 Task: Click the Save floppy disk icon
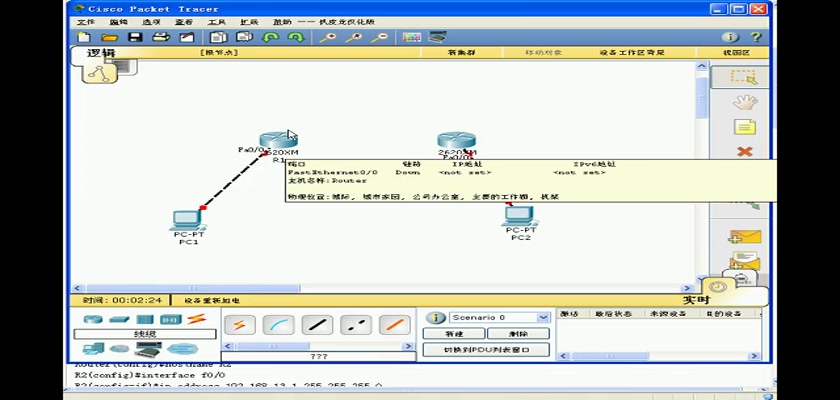click(134, 38)
